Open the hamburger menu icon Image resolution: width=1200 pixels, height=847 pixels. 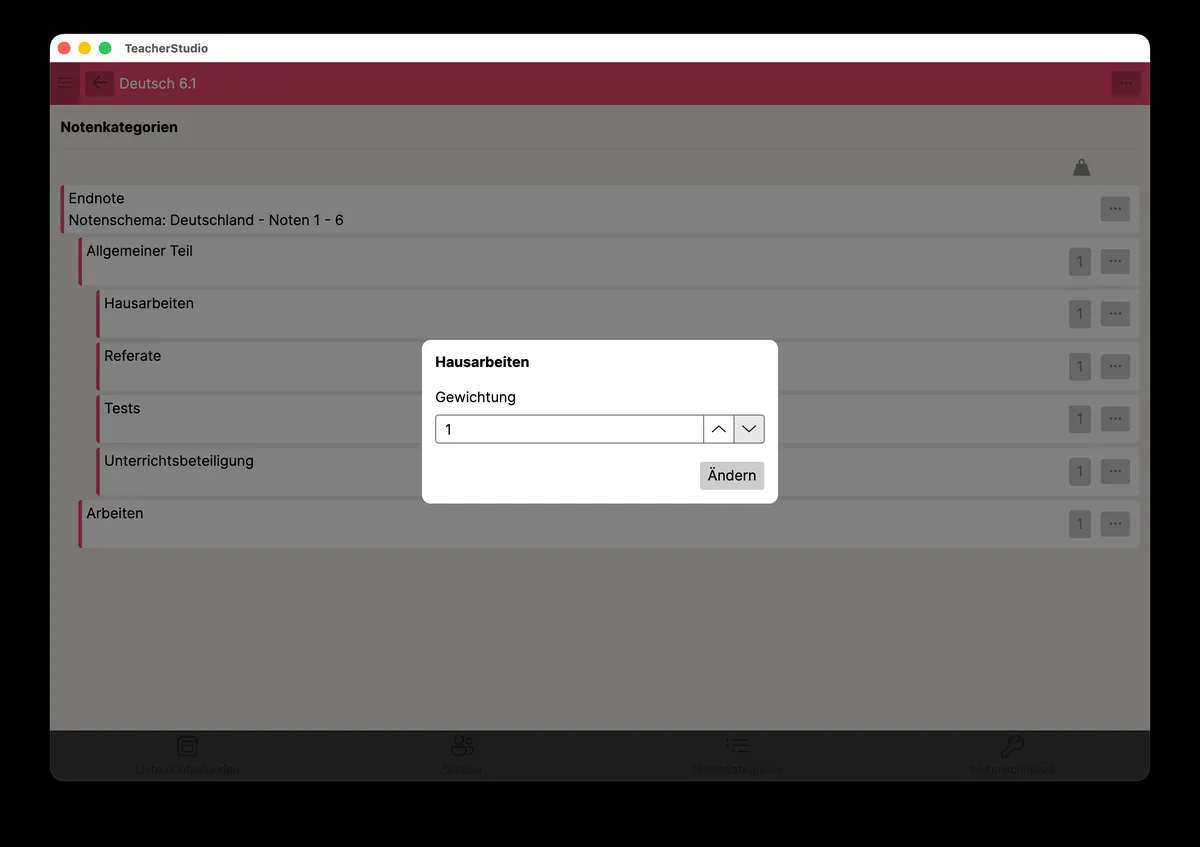pyautogui.click(x=65, y=83)
